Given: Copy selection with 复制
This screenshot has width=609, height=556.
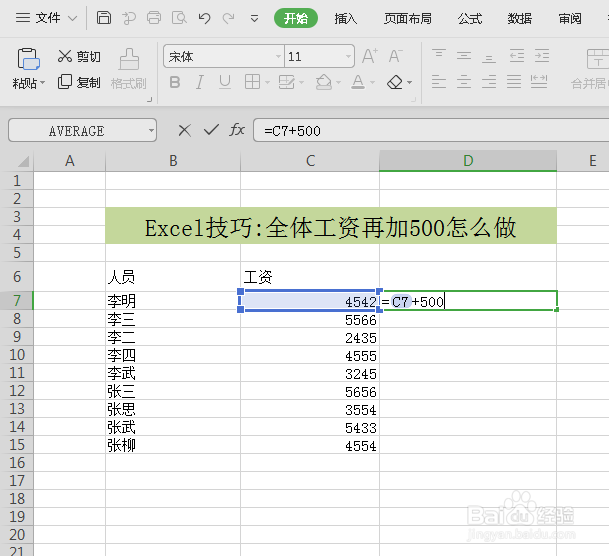Looking at the screenshot, I should 79,82.
